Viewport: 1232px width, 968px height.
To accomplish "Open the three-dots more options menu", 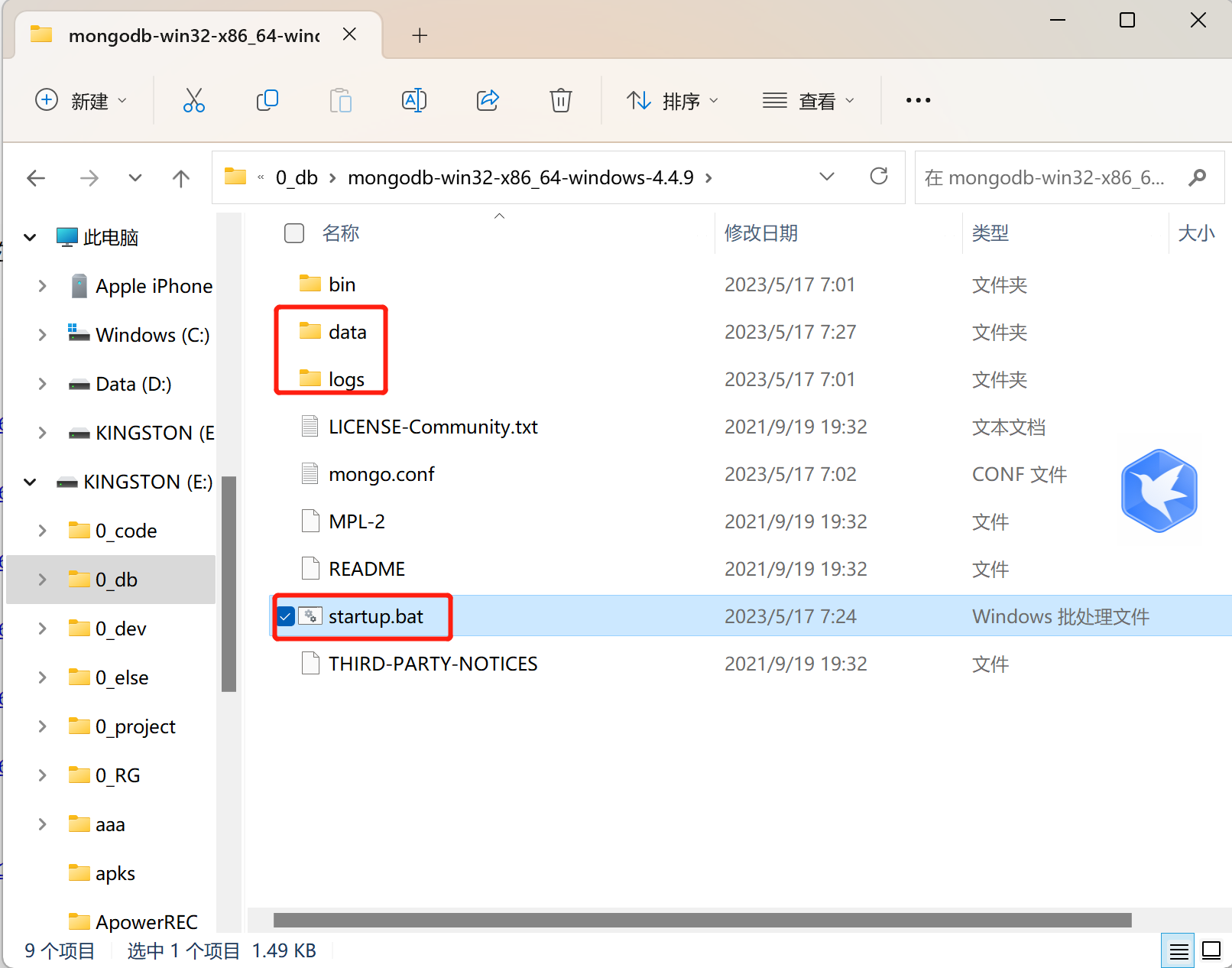I will (918, 100).
